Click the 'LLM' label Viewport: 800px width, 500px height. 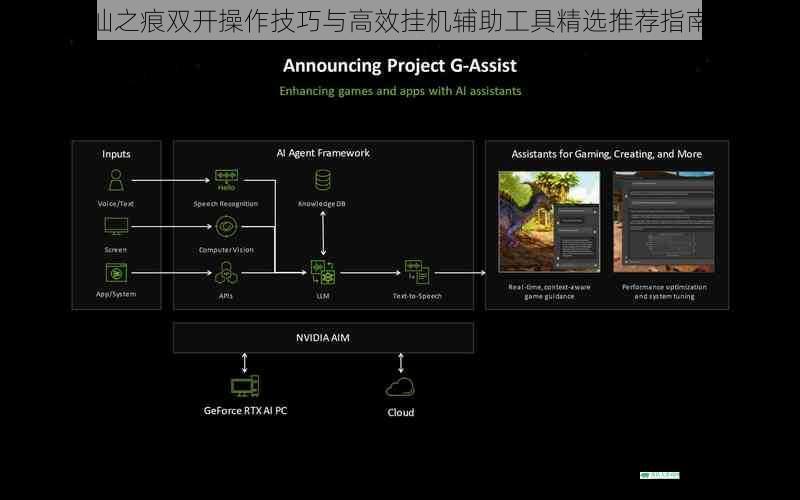coord(323,296)
